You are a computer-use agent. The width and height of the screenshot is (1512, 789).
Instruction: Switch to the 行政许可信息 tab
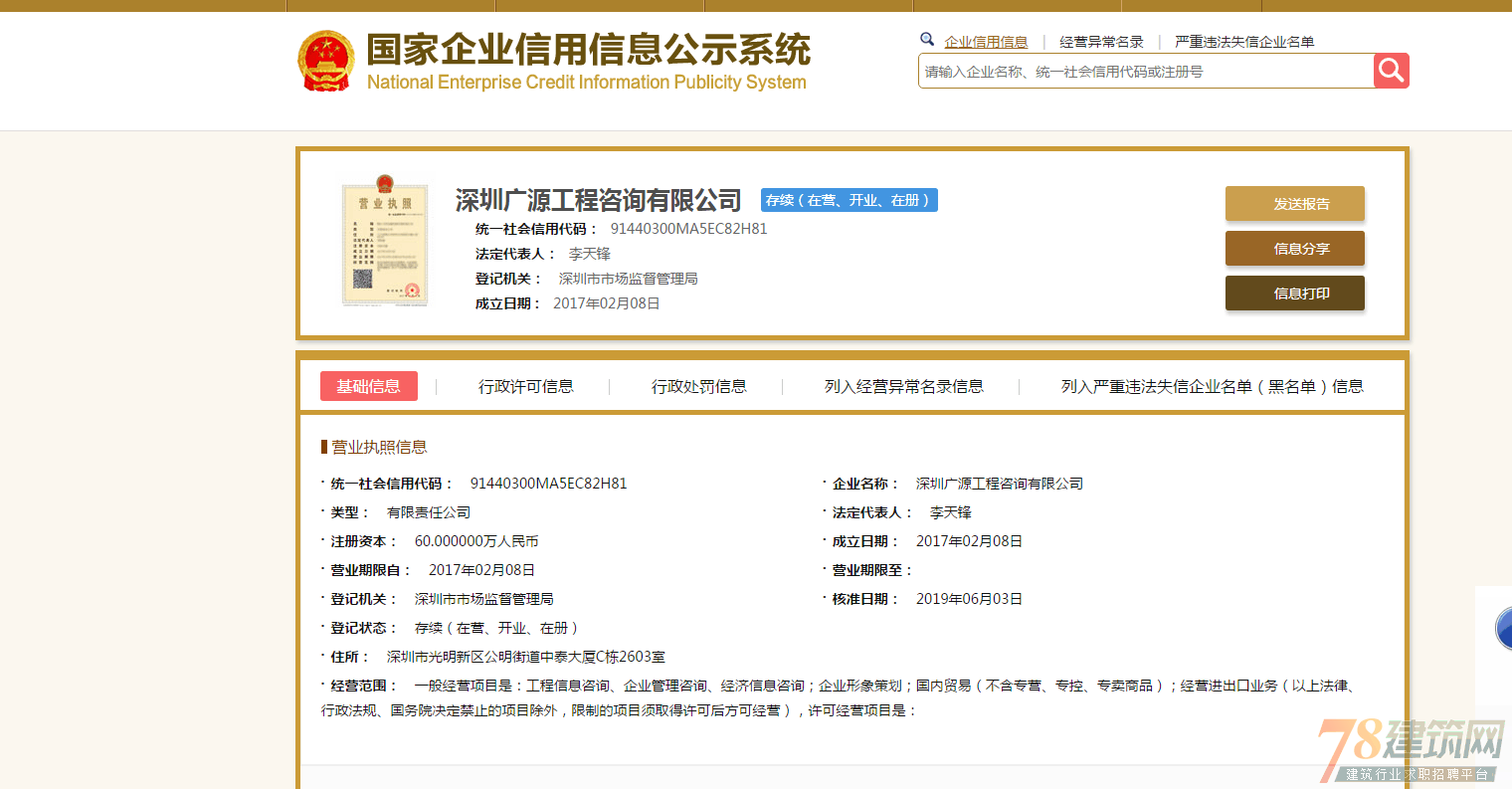pos(526,386)
